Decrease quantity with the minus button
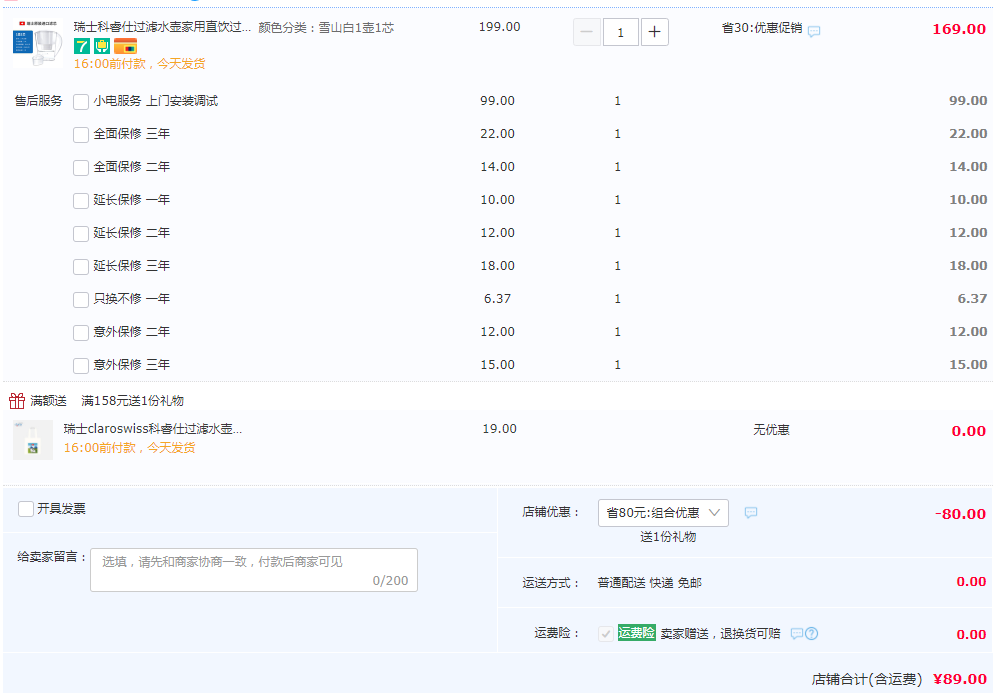 point(587,32)
